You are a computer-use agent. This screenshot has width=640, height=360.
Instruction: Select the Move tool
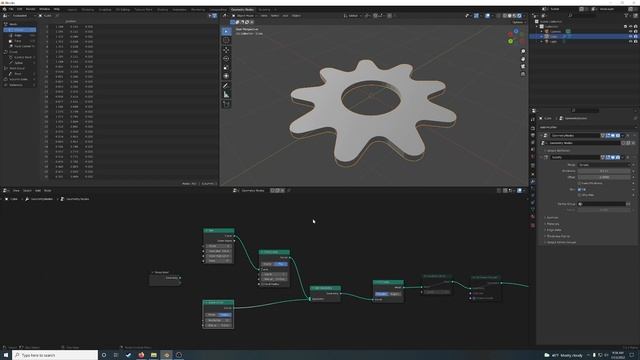(226, 50)
